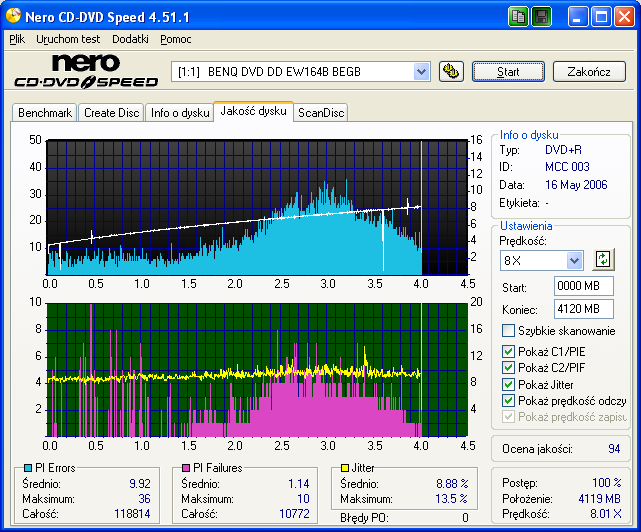Click the date 16 May 2006
Image resolution: width=641 pixels, height=532 pixels.
[x=576, y=185]
